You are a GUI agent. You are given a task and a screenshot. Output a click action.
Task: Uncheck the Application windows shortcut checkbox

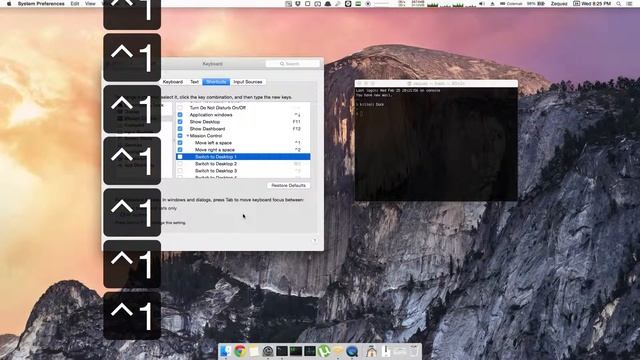point(180,115)
